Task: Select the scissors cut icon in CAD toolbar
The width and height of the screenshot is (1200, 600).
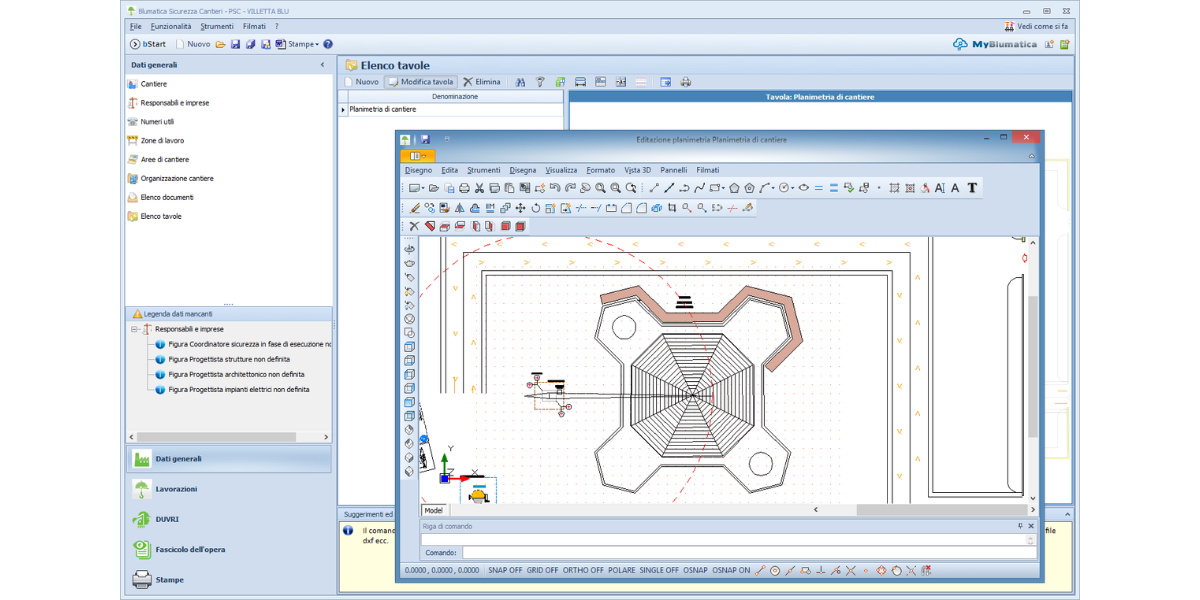Action: point(479,188)
